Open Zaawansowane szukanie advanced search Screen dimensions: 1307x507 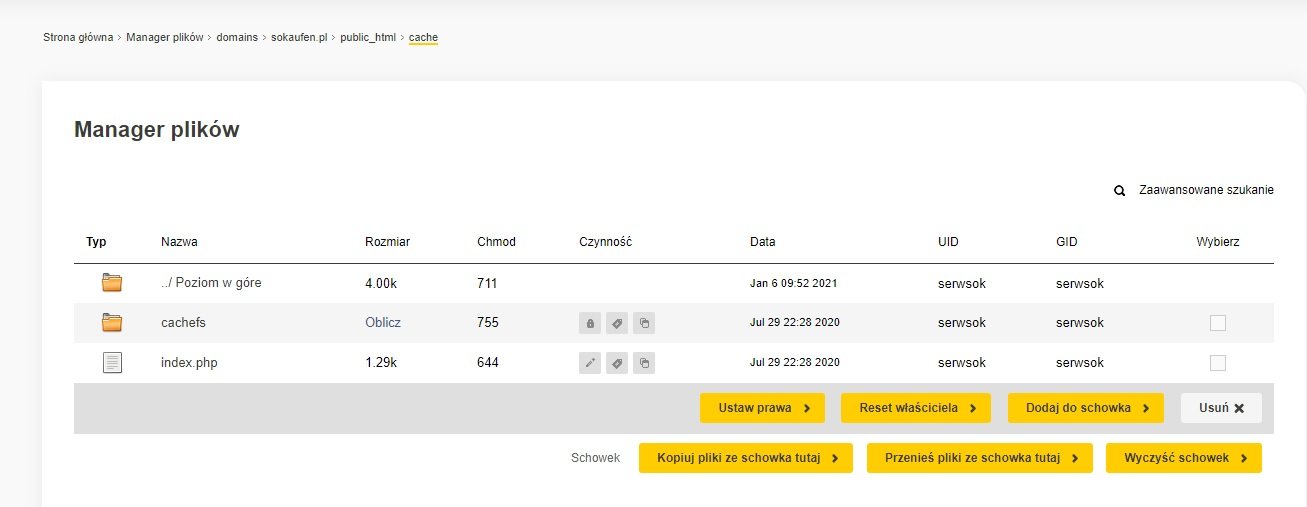1206,190
